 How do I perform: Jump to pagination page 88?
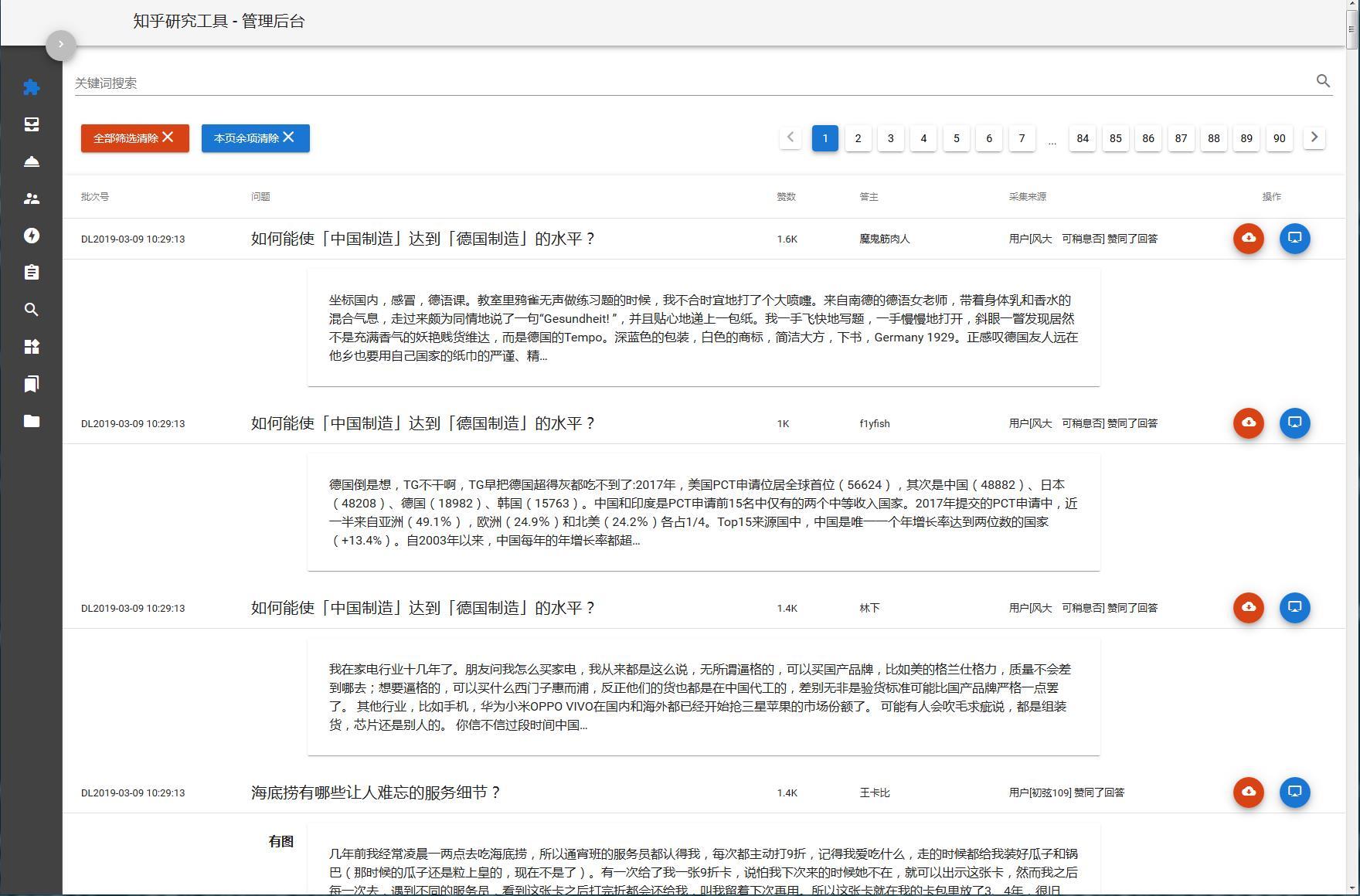pyautogui.click(x=1214, y=138)
